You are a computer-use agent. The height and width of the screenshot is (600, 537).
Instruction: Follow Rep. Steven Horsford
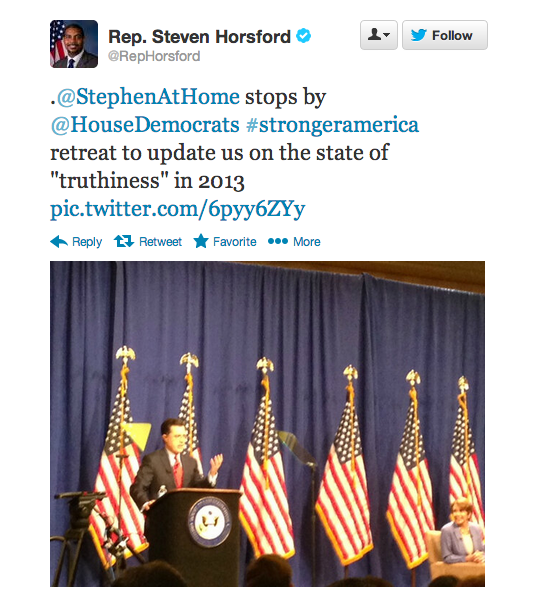click(445, 35)
